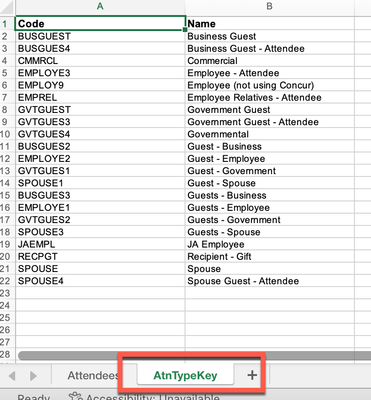The width and height of the screenshot is (371, 400).
Task: Select the Employee (not using Concur) cell
Action: [x=269, y=85]
